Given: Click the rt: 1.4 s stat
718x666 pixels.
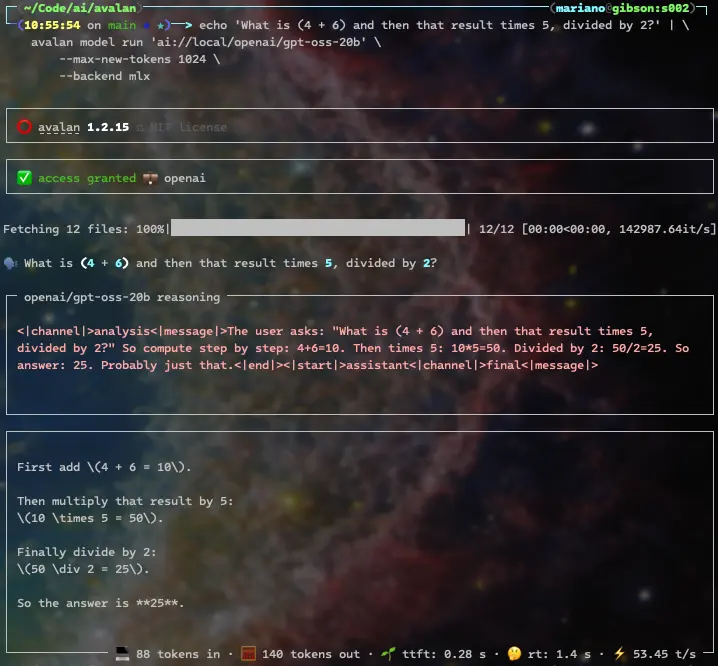Looking at the screenshot, I should [559, 654].
